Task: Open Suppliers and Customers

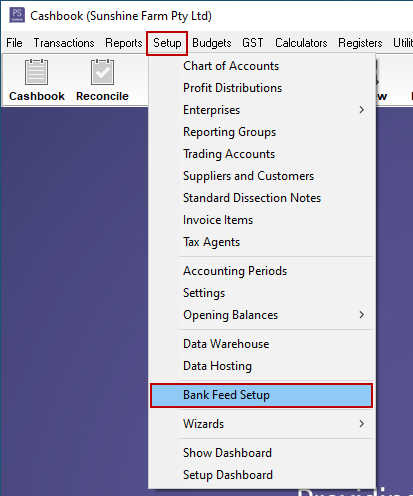Action: tap(248, 176)
